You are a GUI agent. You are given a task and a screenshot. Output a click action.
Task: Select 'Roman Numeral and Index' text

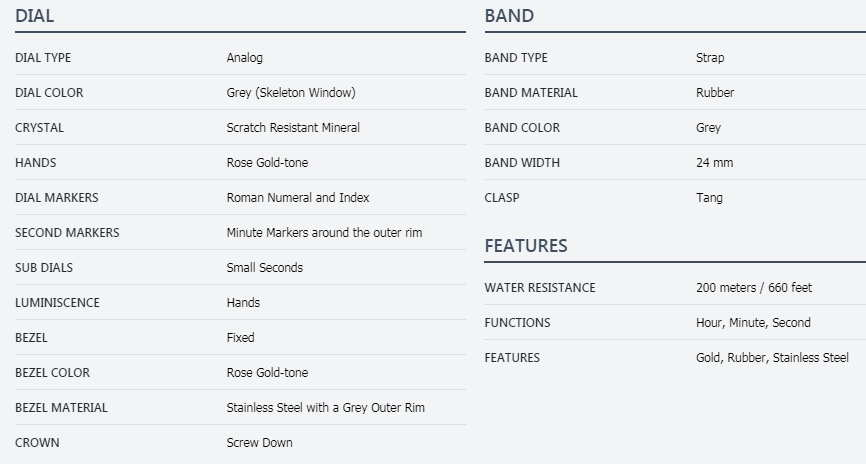tap(298, 198)
